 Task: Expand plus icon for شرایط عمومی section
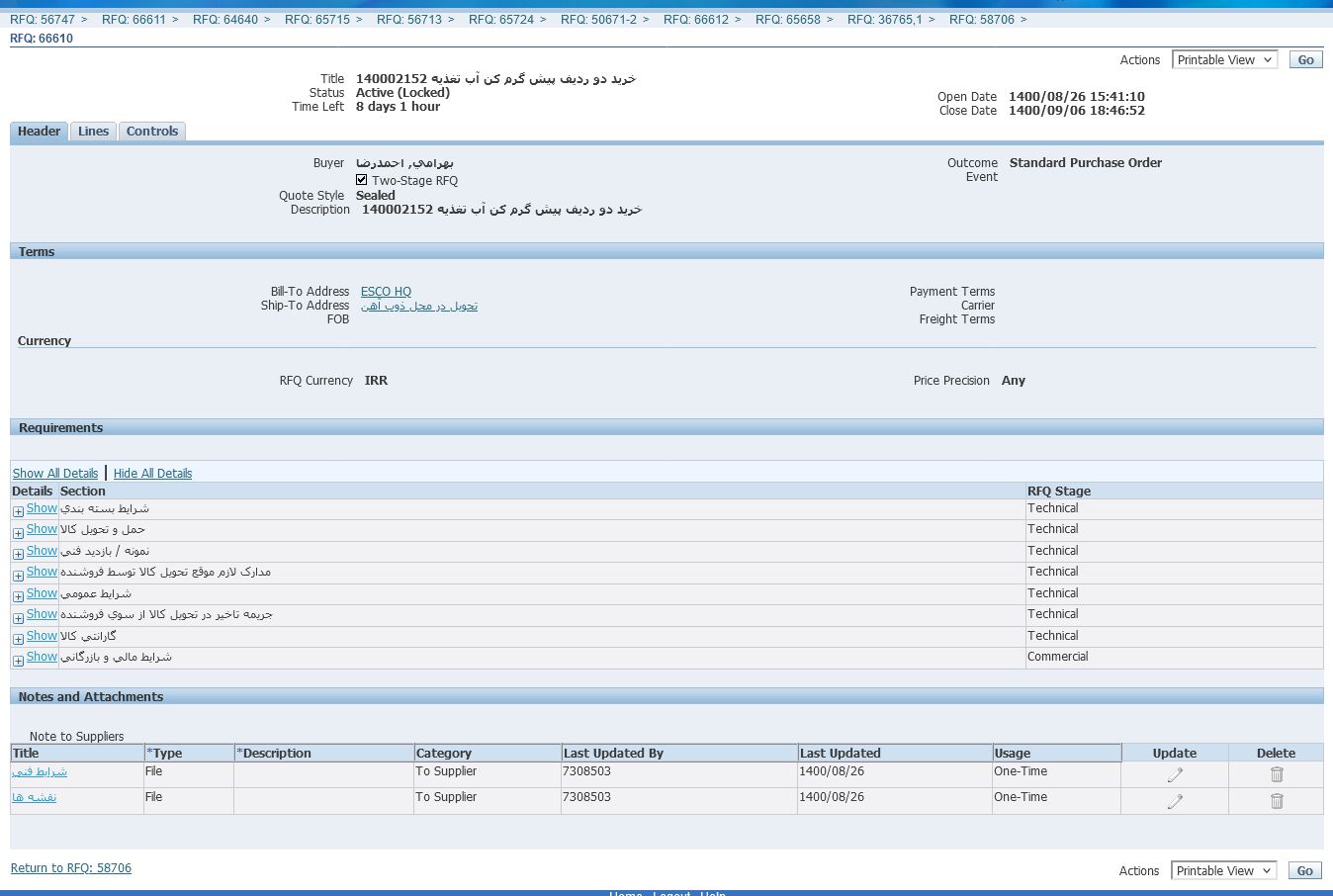18,597
